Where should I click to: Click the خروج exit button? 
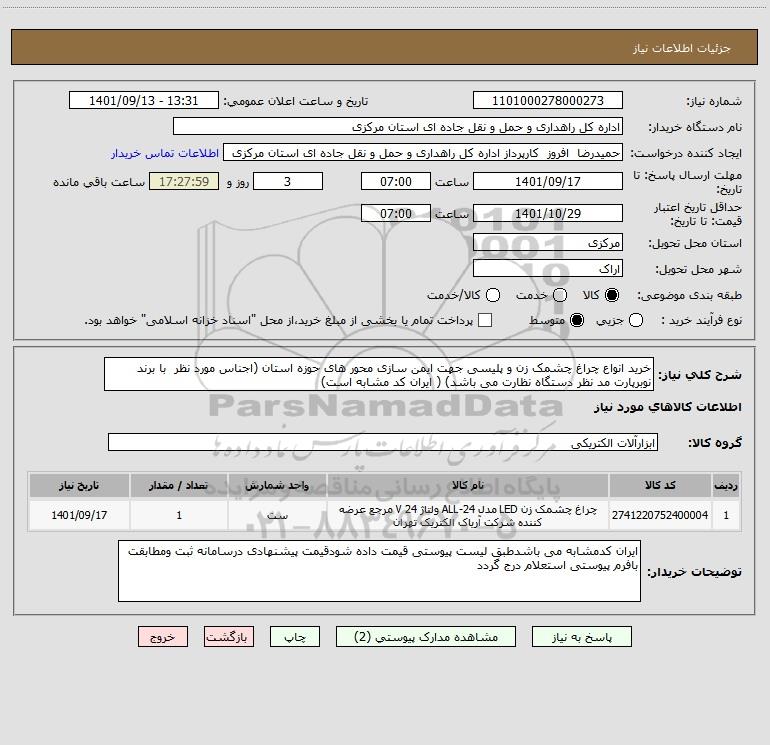click(x=163, y=637)
